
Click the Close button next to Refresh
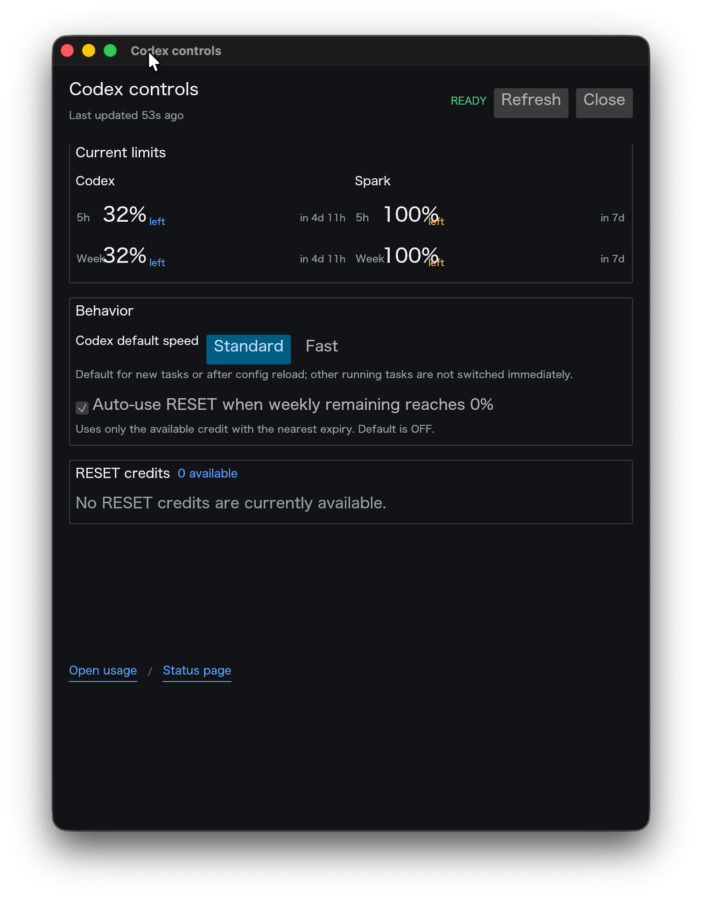[x=604, y=102]
